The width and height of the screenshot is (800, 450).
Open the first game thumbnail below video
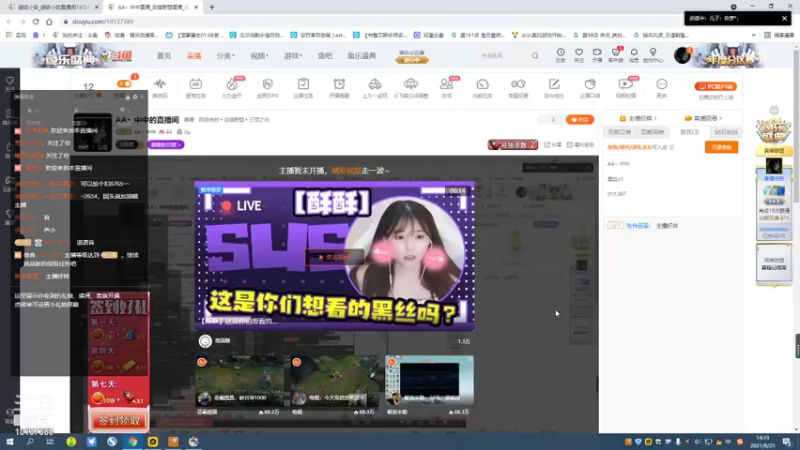[239, 381]
